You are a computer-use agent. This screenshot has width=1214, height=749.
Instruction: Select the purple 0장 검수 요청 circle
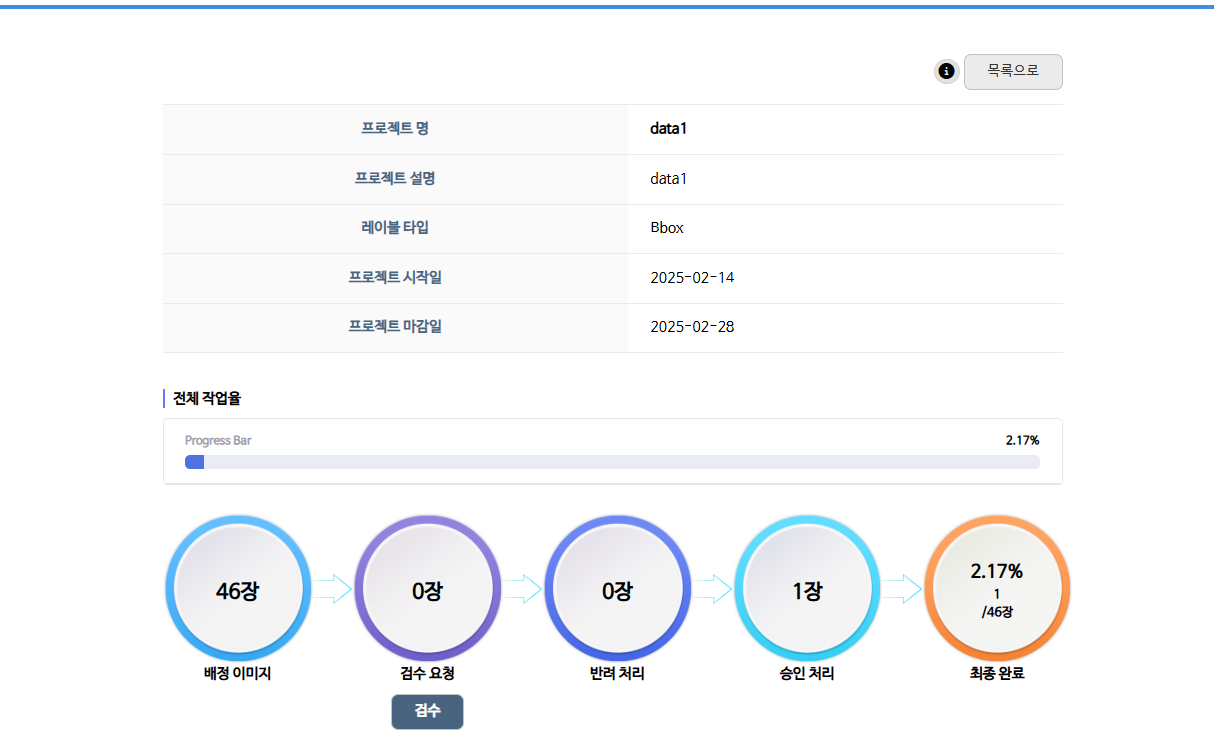pos(427,589)
